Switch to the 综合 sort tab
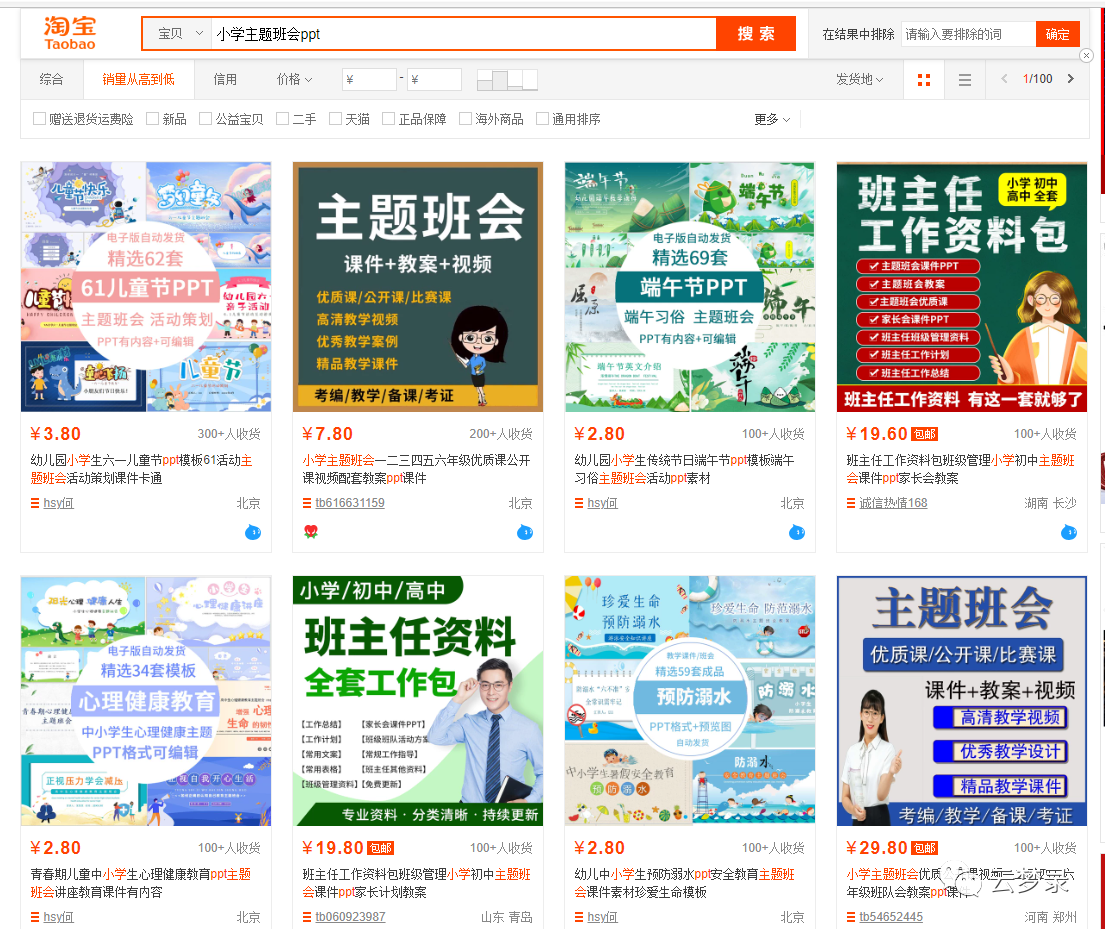Image resolution: width=1105 pixels, height=929 pixels. pyautogui.click(x=51, y=79)
